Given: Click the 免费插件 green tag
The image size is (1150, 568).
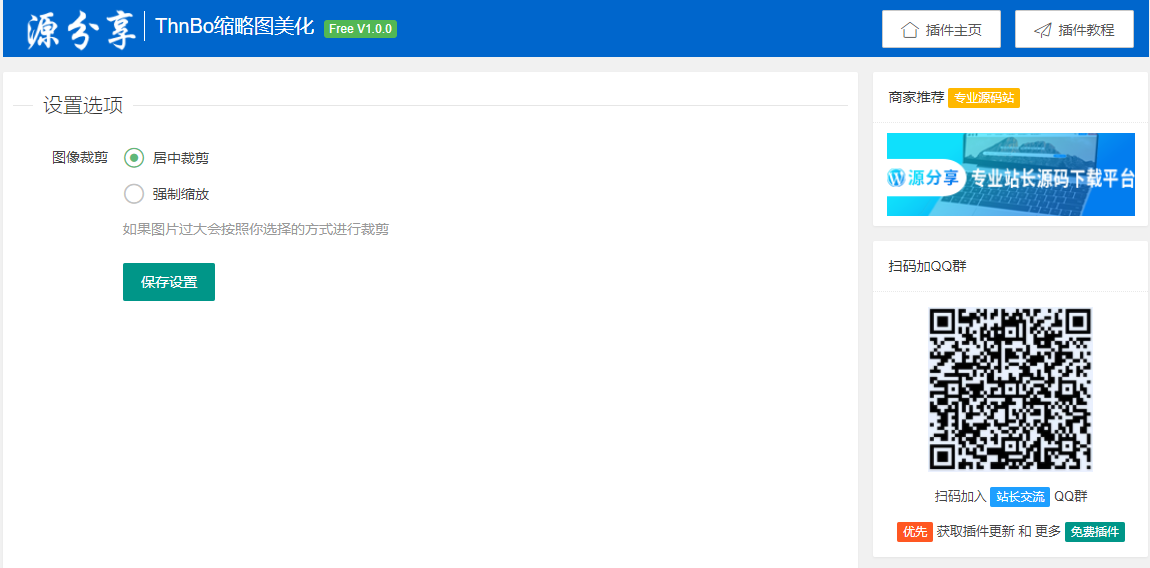Looking at the screenshot, I should pyautogui.click(x=1095, y=531).
